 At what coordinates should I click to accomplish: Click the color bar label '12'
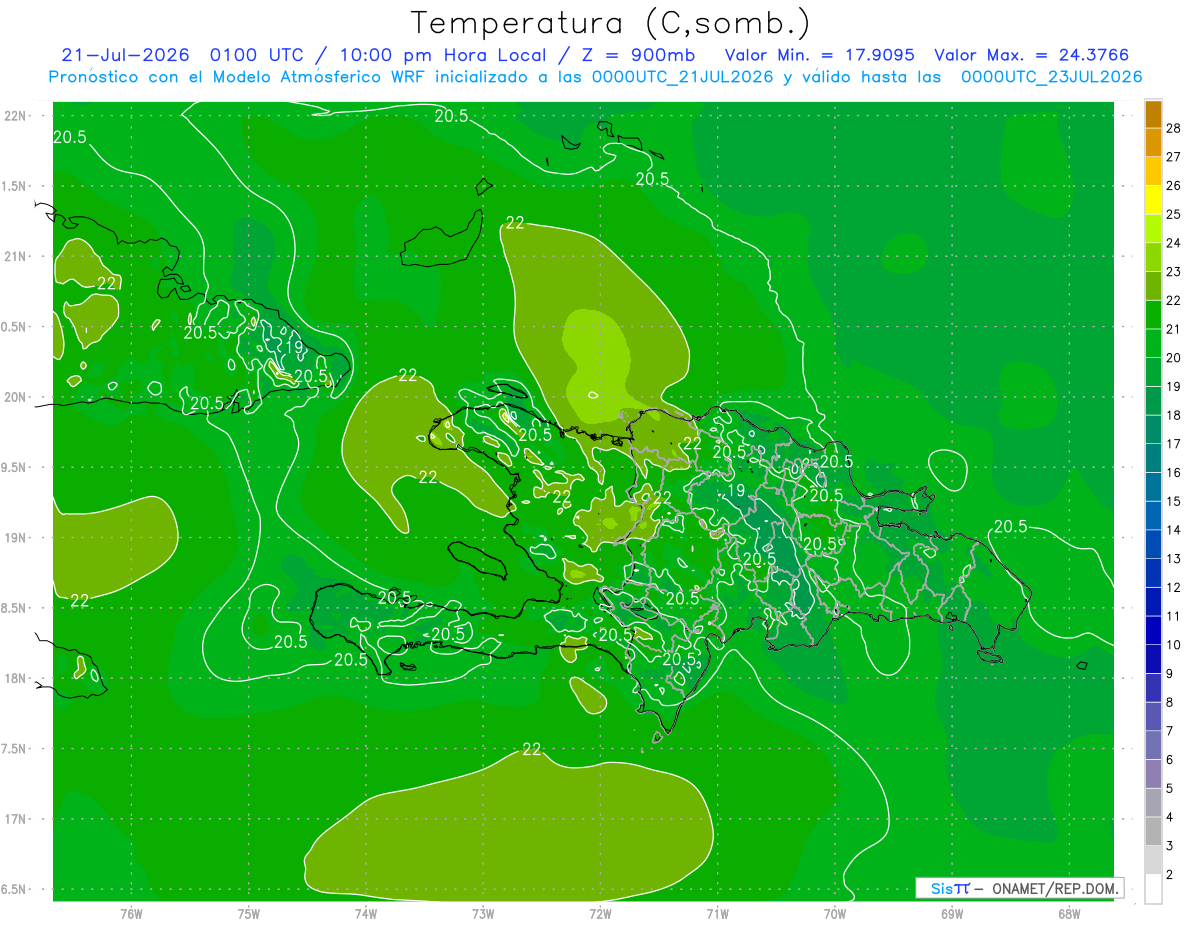pos(1174,588)
